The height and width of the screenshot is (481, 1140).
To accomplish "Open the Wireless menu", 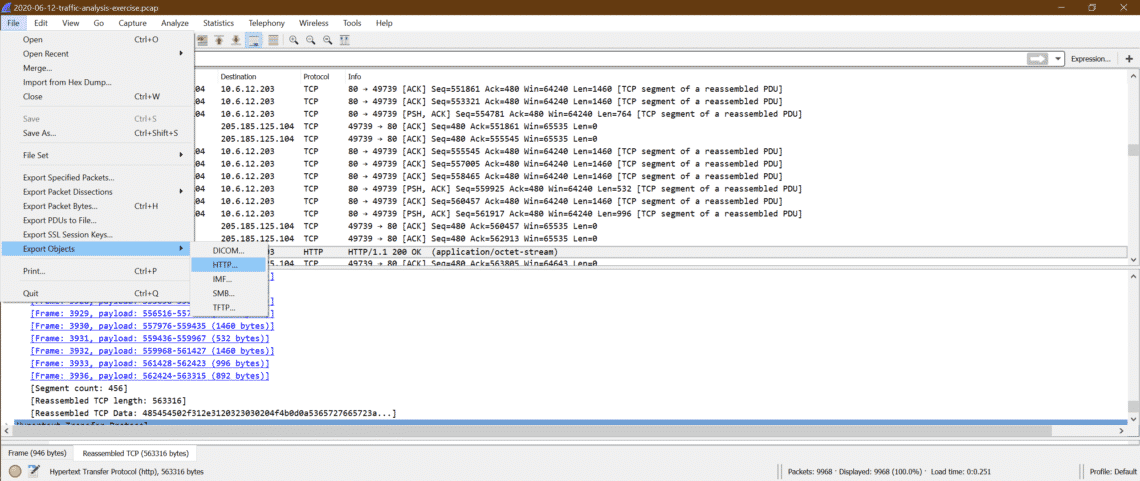I will click(x=314, y=23).
